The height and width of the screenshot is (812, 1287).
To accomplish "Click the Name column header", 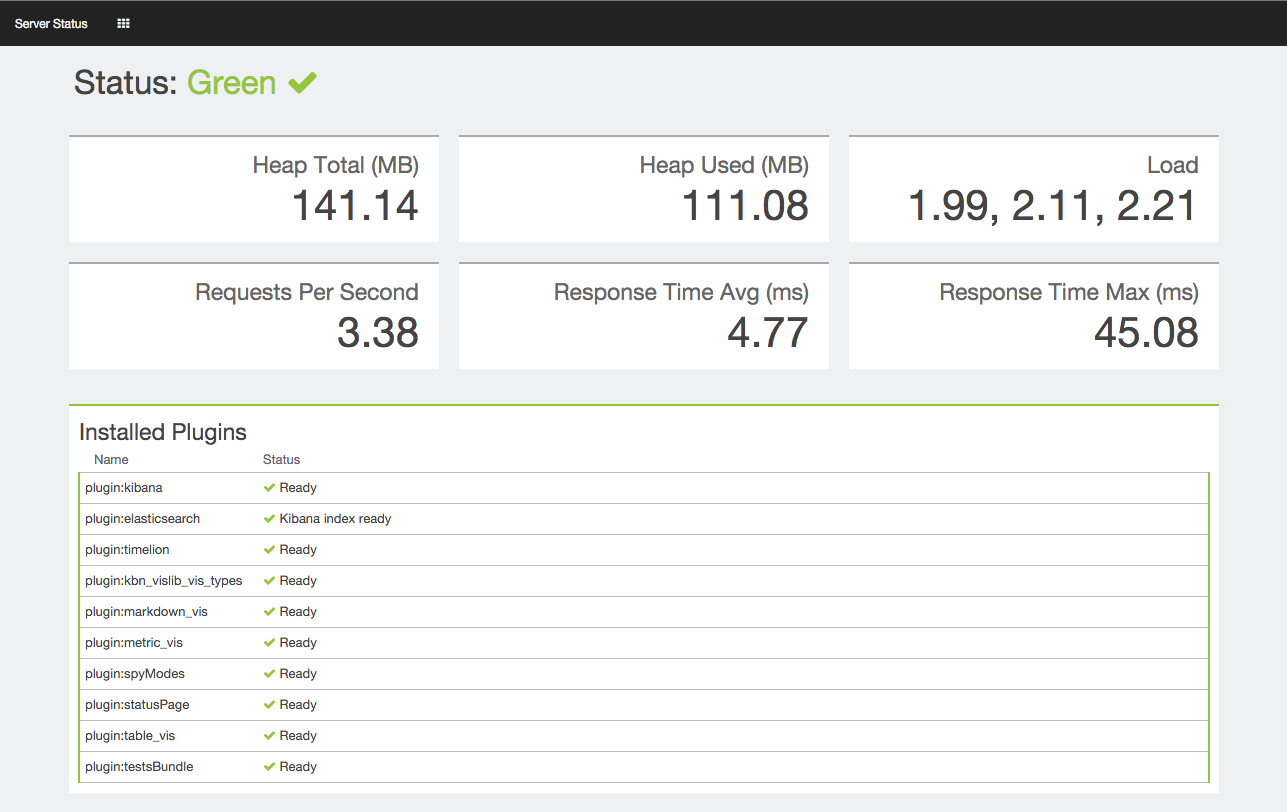I will [111, 460].
